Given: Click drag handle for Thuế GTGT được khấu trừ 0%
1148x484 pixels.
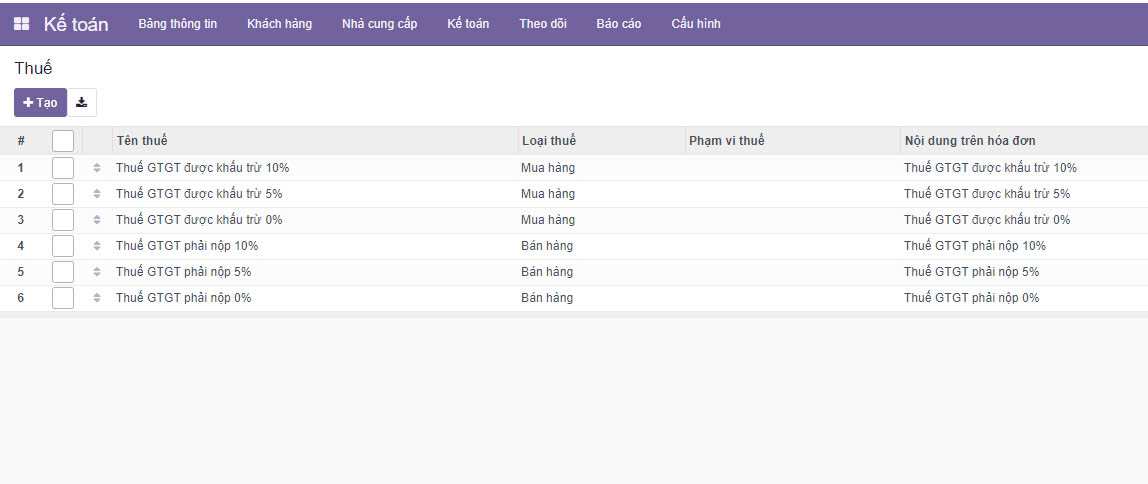Looking at the screenshot, I should [97, 220].
